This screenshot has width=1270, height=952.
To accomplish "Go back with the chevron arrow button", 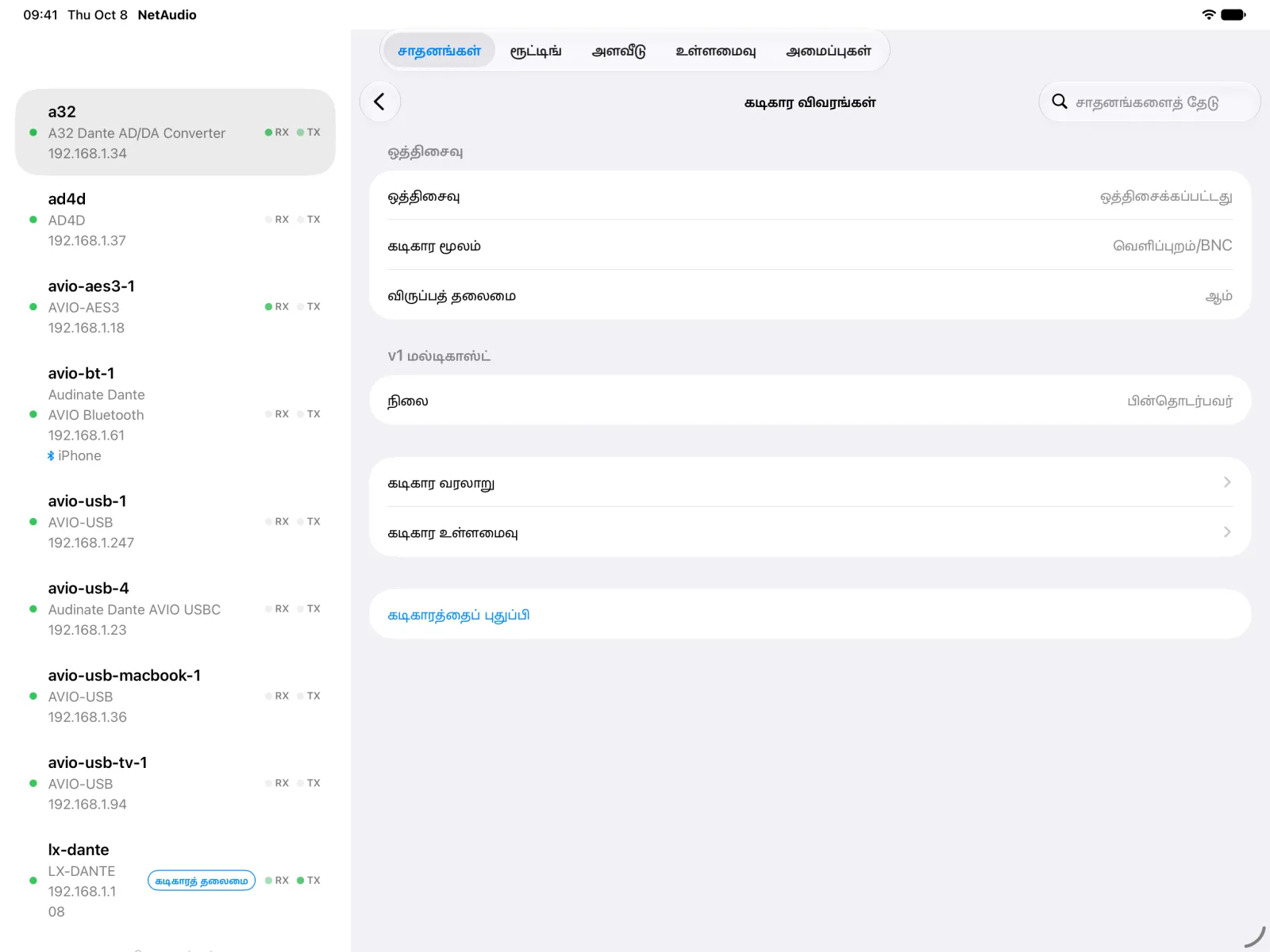I will click(x=380, y=102).
